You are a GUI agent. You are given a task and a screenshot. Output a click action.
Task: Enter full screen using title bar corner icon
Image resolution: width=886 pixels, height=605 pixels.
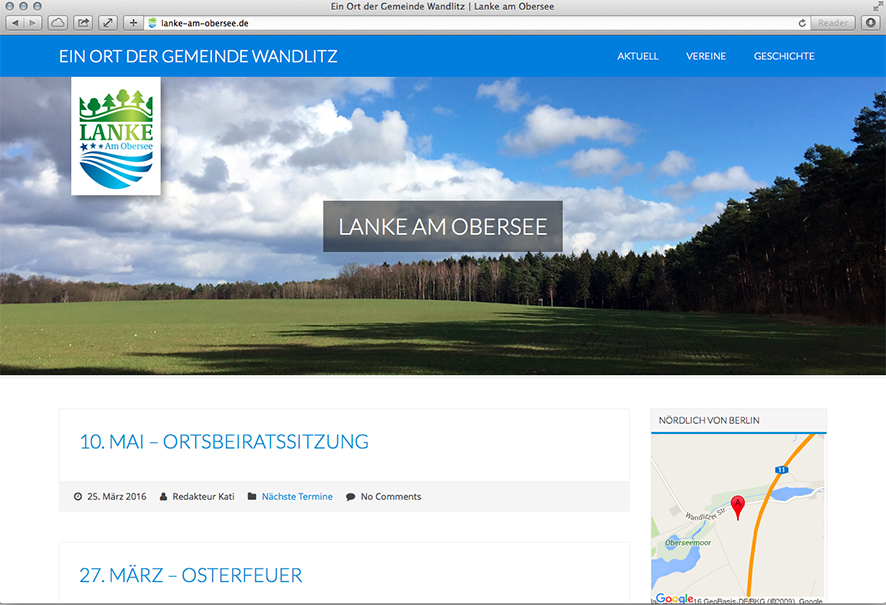[x=877, y=7]
